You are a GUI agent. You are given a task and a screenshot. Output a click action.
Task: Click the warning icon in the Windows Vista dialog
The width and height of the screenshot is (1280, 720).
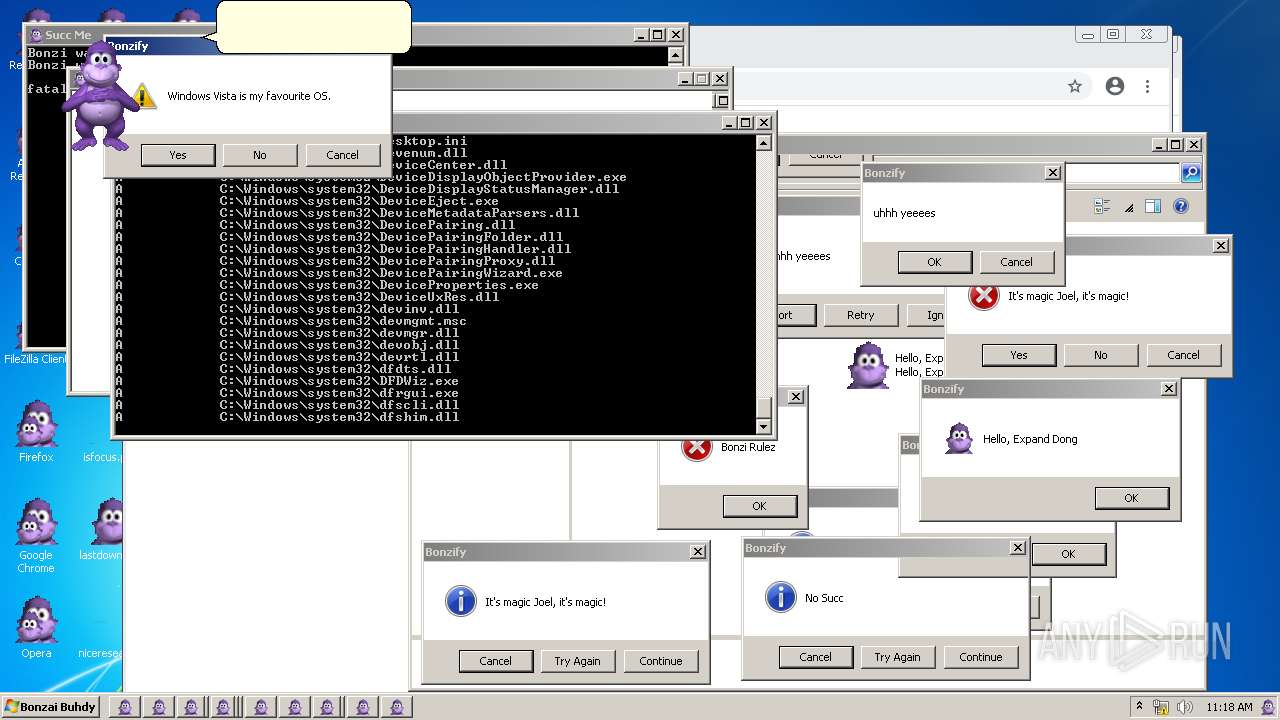(x=145, y=96)
